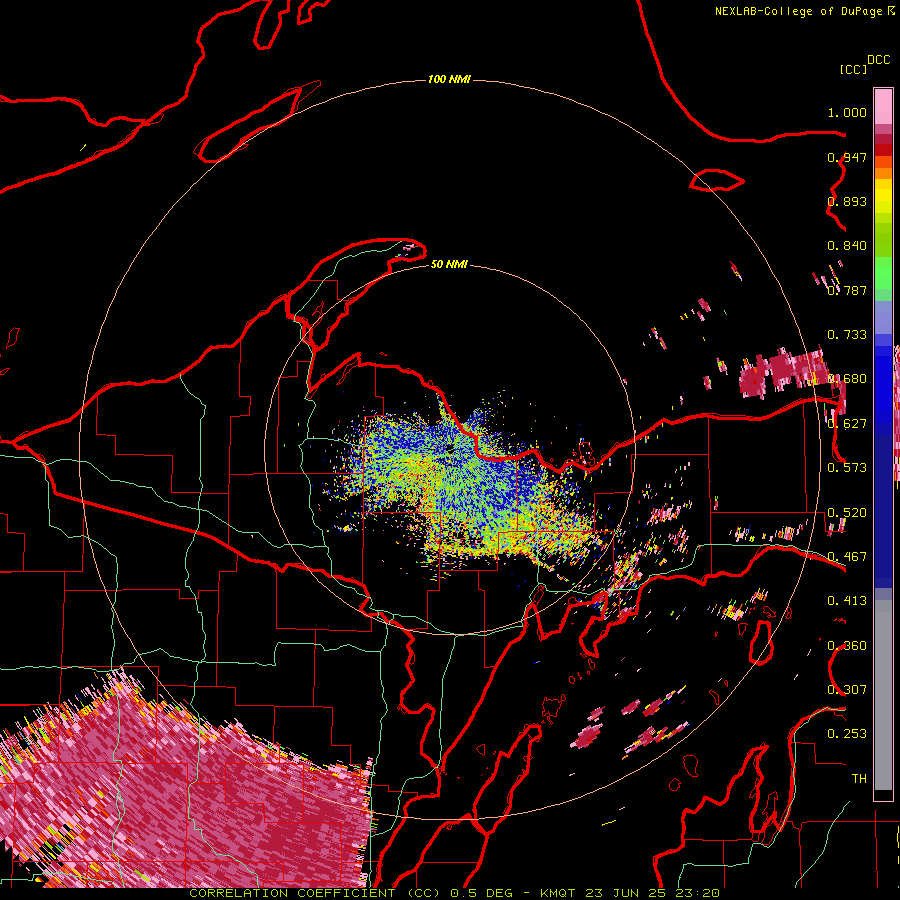This screenshot has height=900, width=900.
Task: Click the 0.520 scale label
Action: (x=847, y=513)
